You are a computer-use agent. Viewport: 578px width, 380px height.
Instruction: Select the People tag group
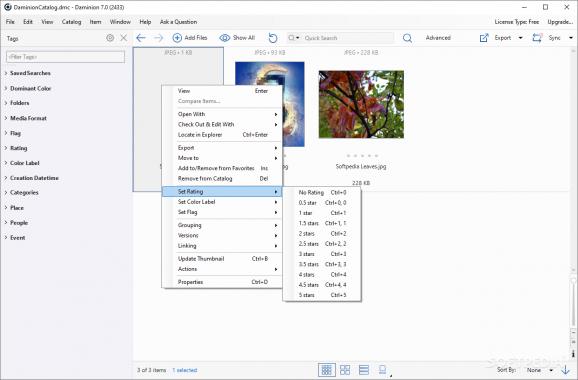click(19, 223)
